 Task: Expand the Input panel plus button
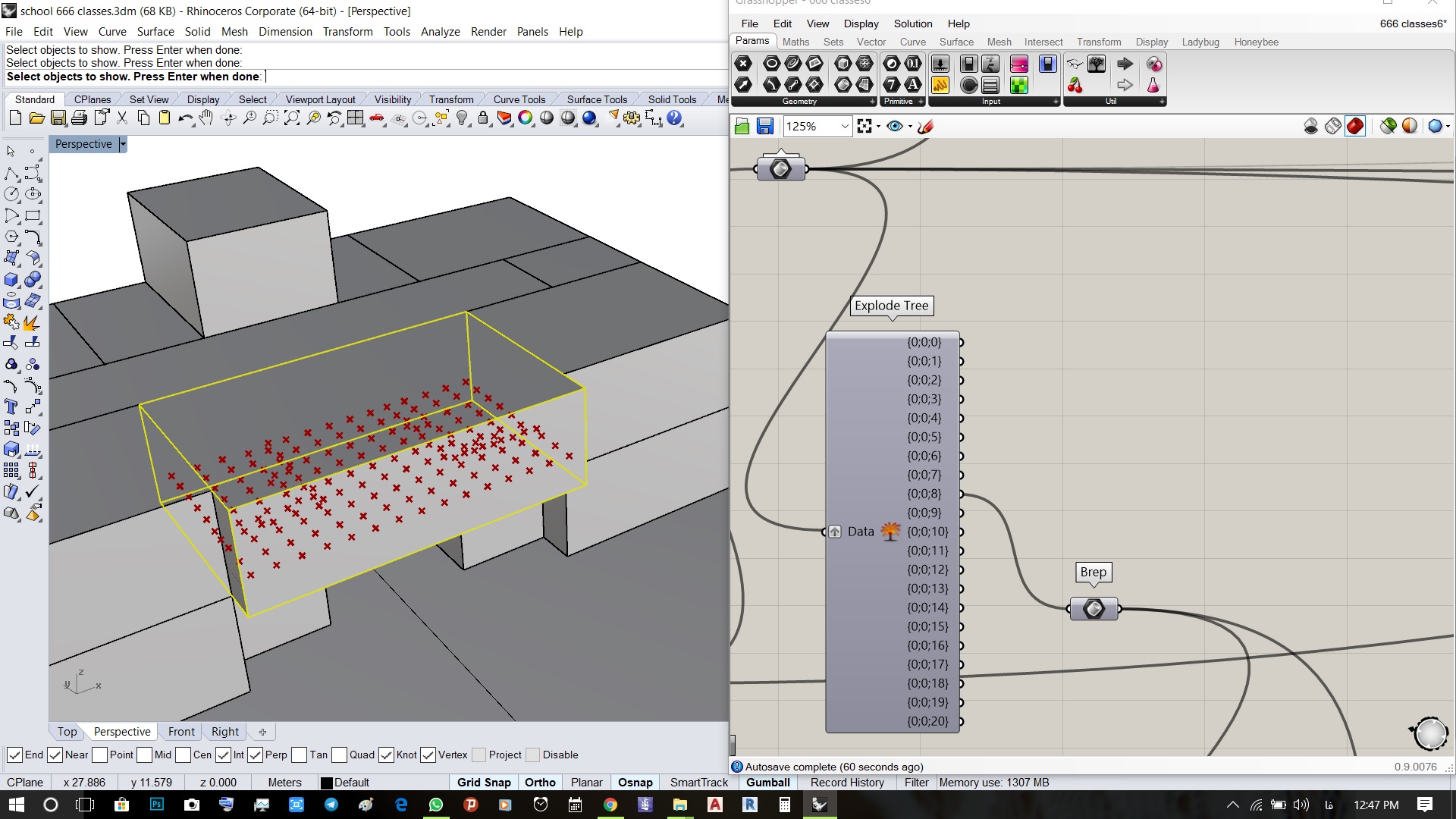pyautogui.click(x=1056, y=102)
